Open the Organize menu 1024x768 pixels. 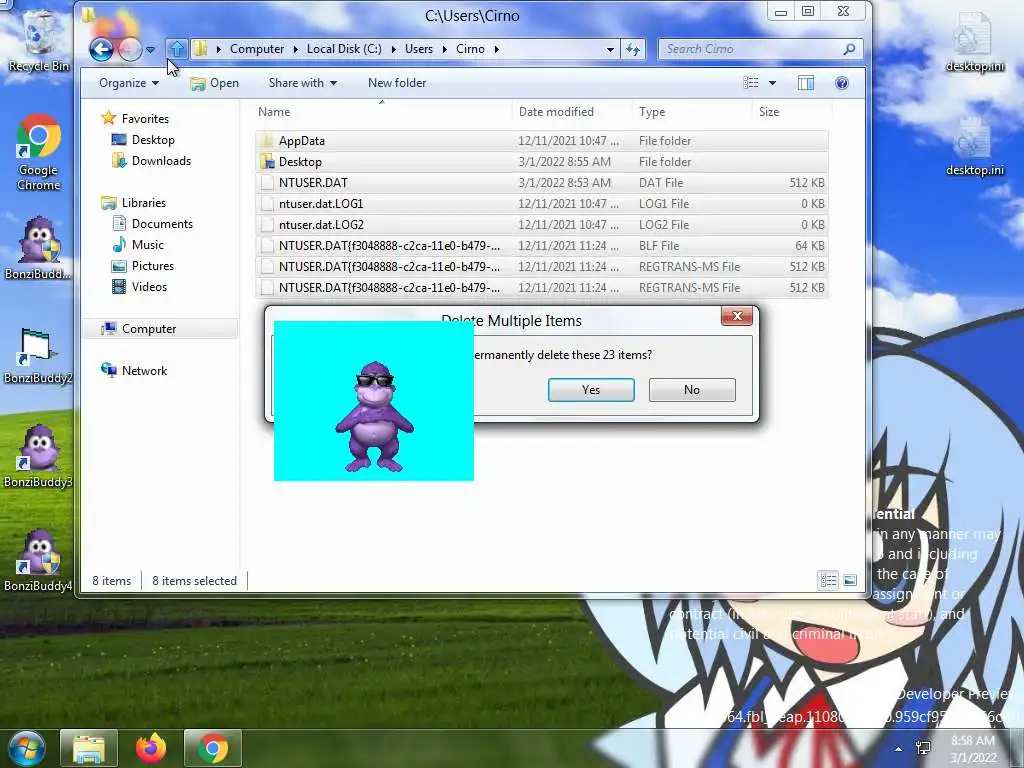click(129, 83)
